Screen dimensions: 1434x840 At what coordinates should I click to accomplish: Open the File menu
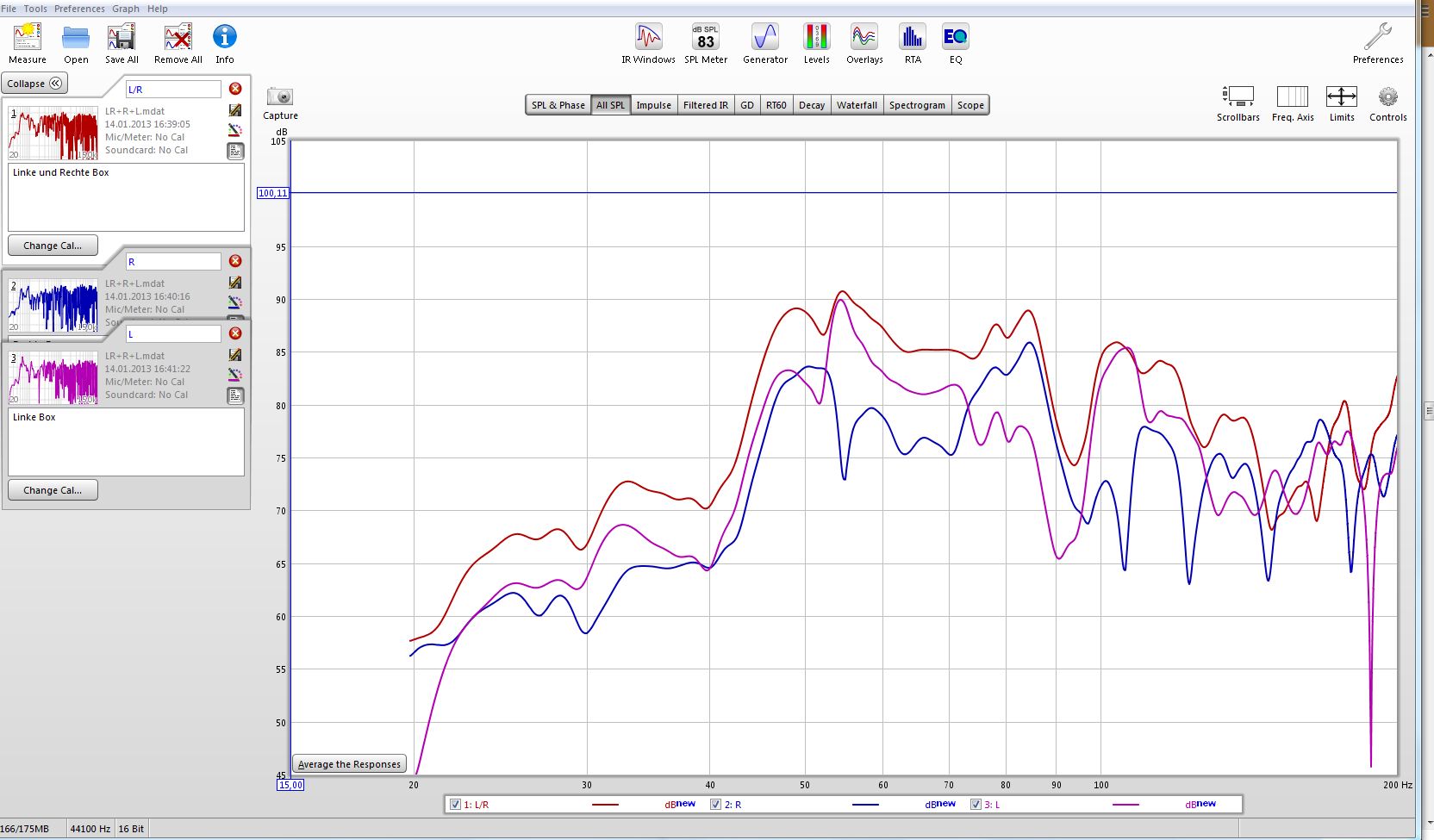click(9, 9)
